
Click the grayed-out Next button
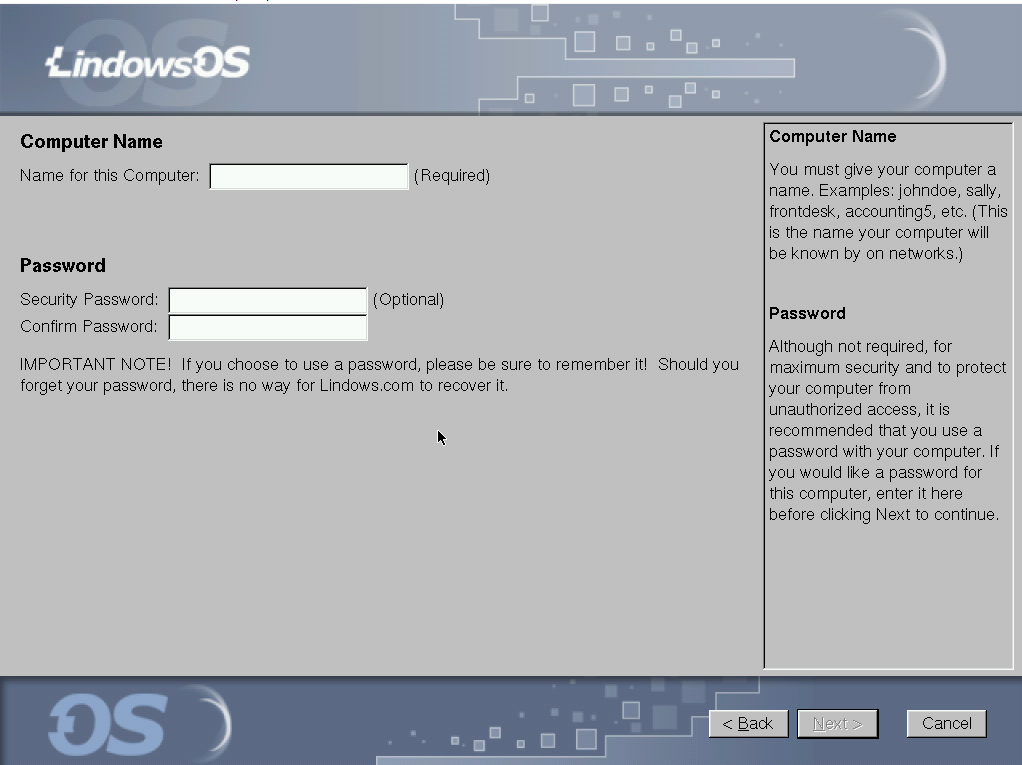838,724
